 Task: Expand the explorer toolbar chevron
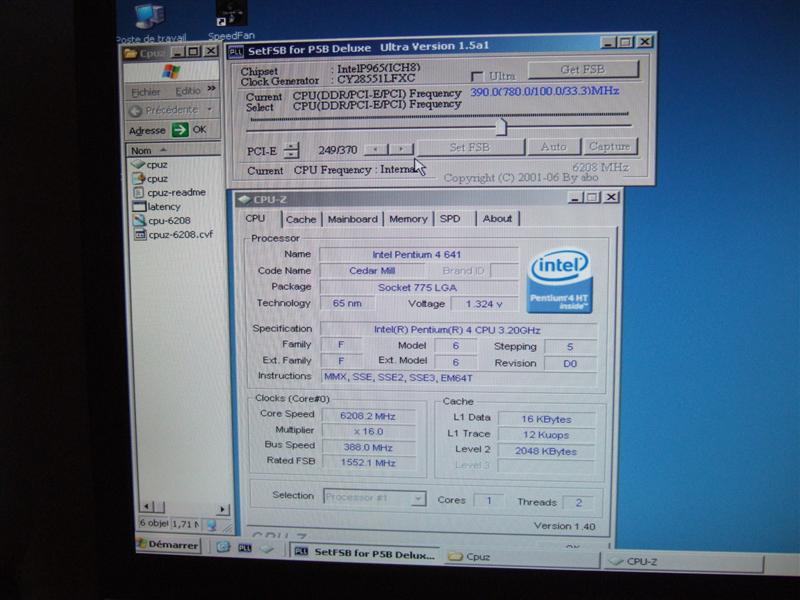(211, 89)
